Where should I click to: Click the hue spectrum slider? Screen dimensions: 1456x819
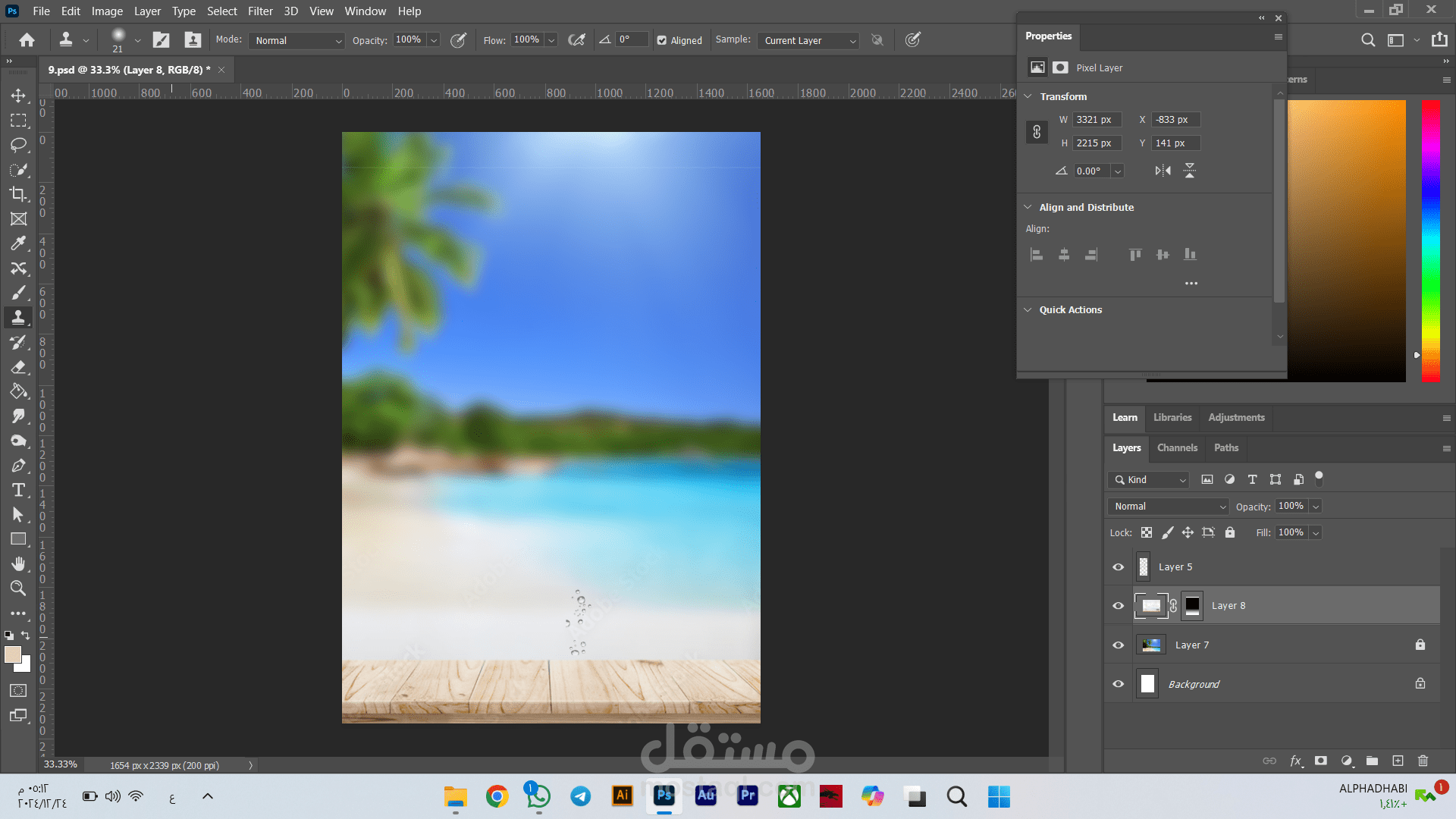(x=1431, y=240)
